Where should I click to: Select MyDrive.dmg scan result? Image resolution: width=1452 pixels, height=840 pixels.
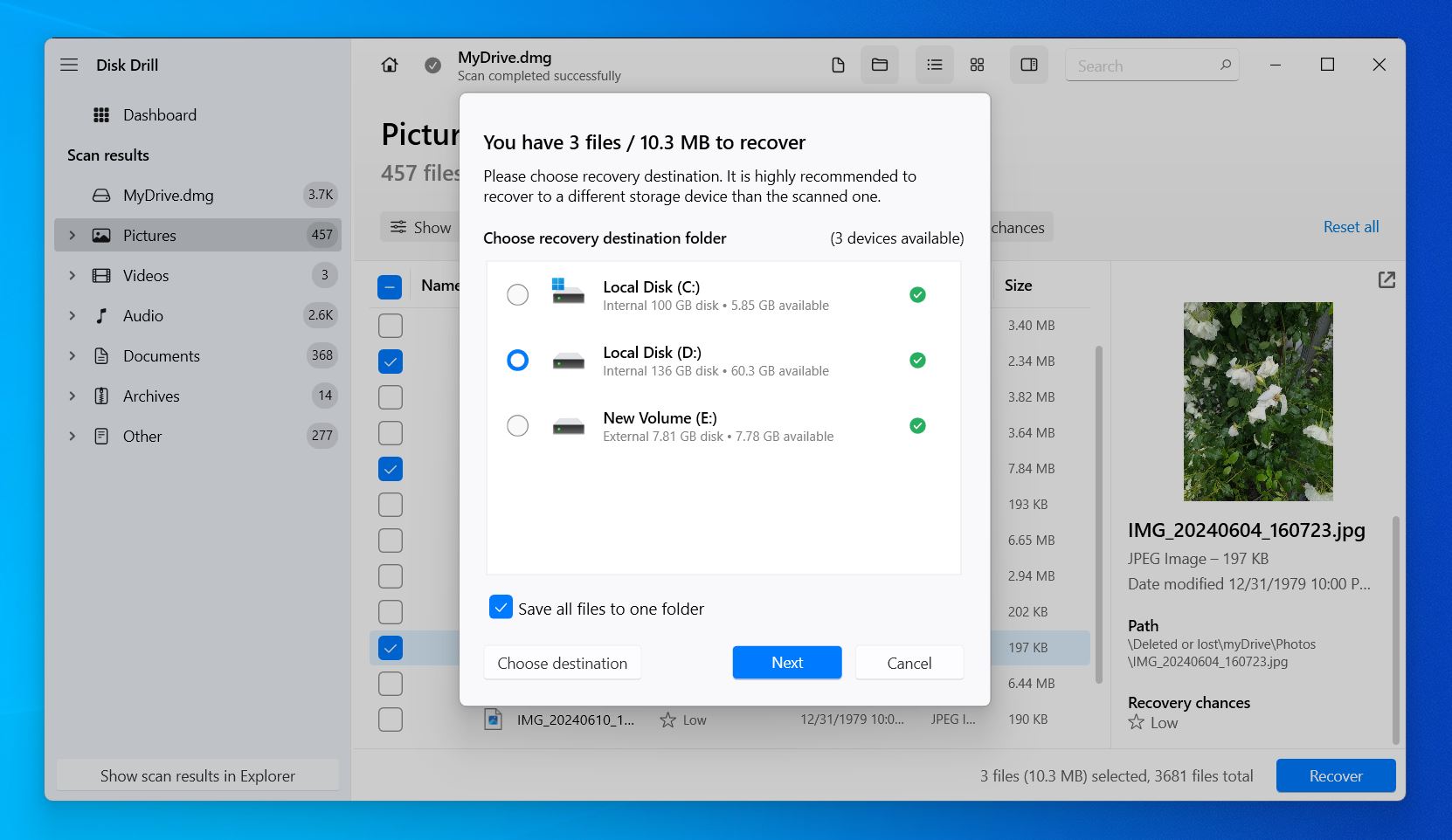click(197, 195)
